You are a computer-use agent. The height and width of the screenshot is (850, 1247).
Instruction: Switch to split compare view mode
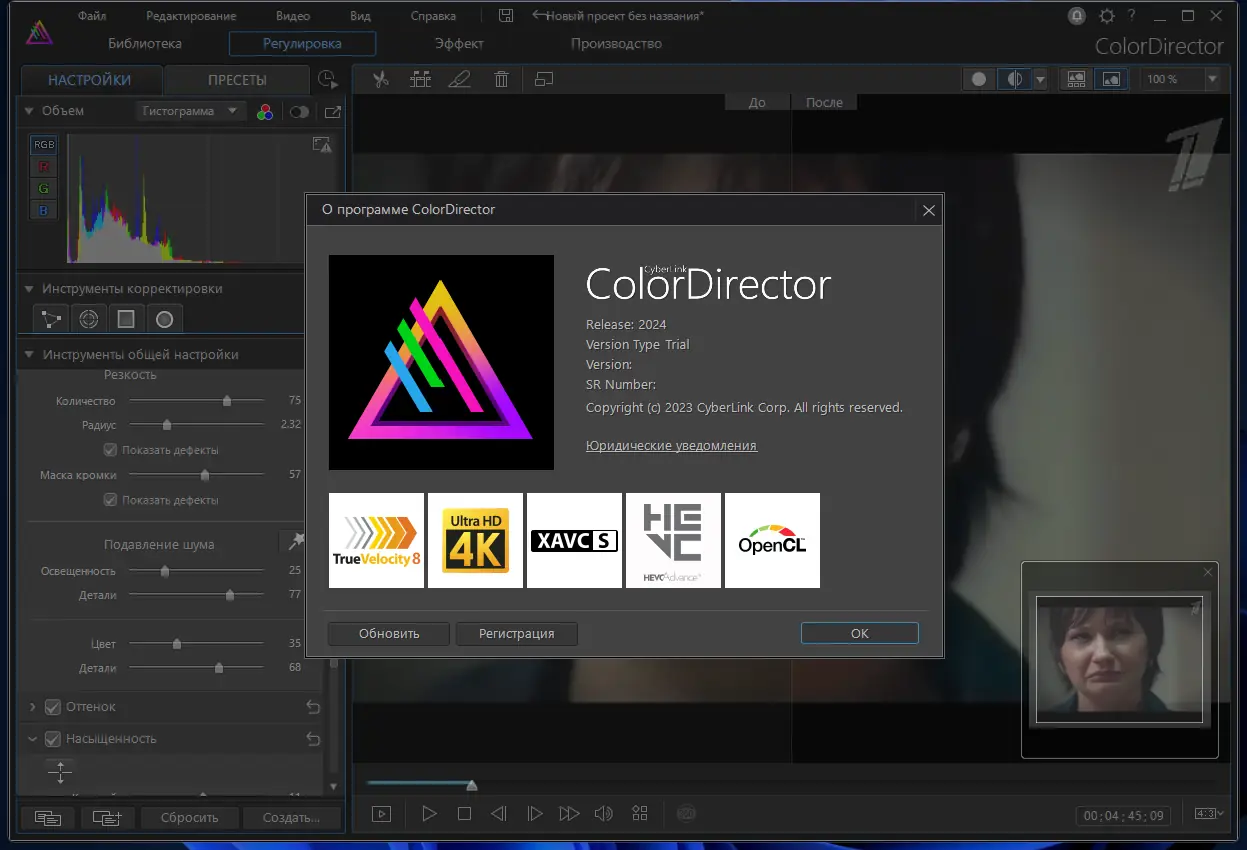1014,79
